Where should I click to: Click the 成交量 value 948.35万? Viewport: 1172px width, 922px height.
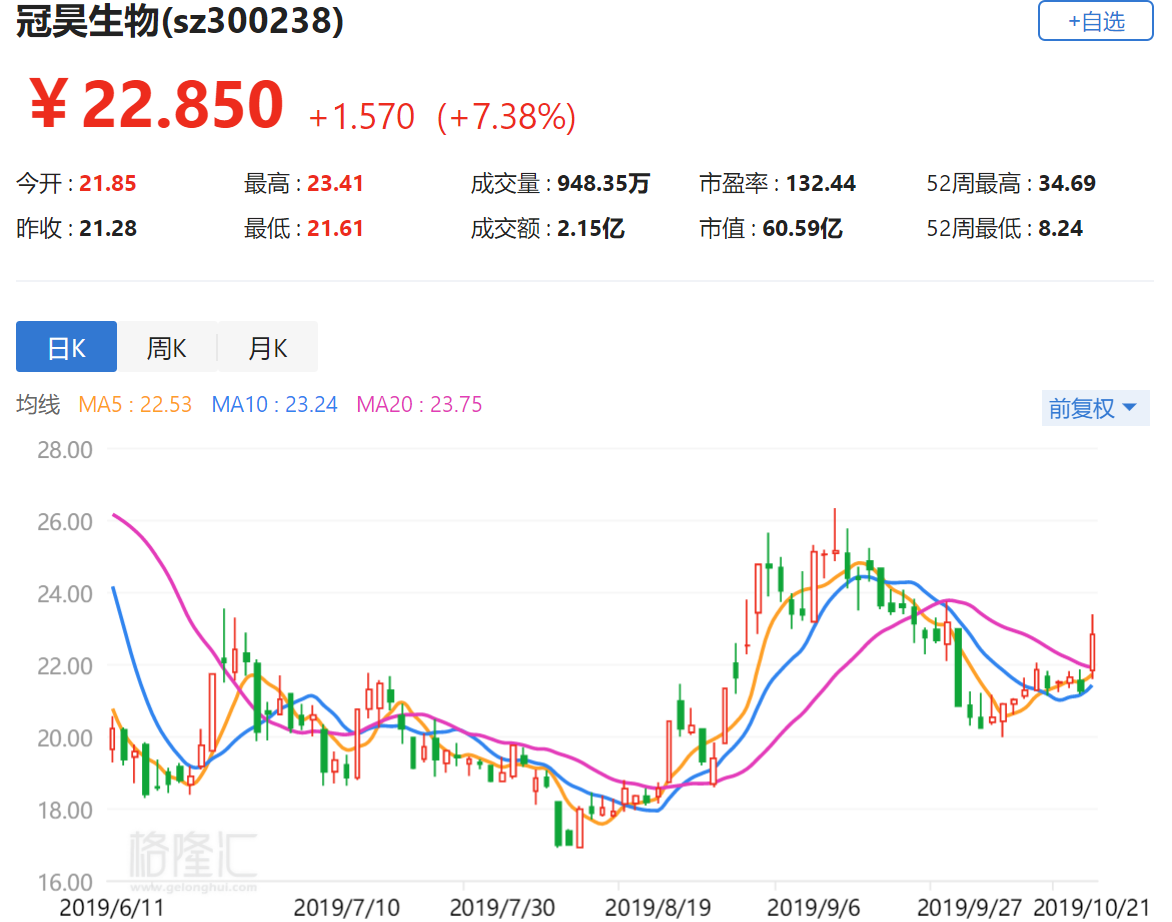[x=603, y=183]
